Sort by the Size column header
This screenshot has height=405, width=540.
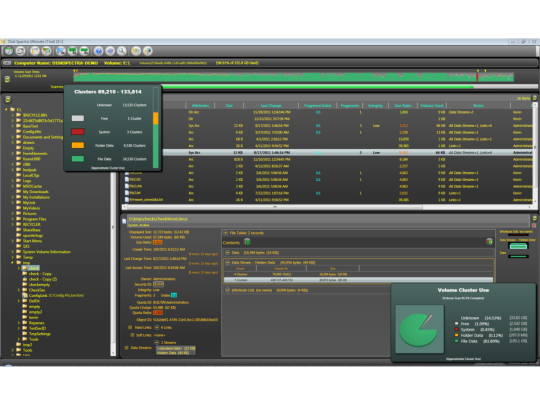coord(229,105)
